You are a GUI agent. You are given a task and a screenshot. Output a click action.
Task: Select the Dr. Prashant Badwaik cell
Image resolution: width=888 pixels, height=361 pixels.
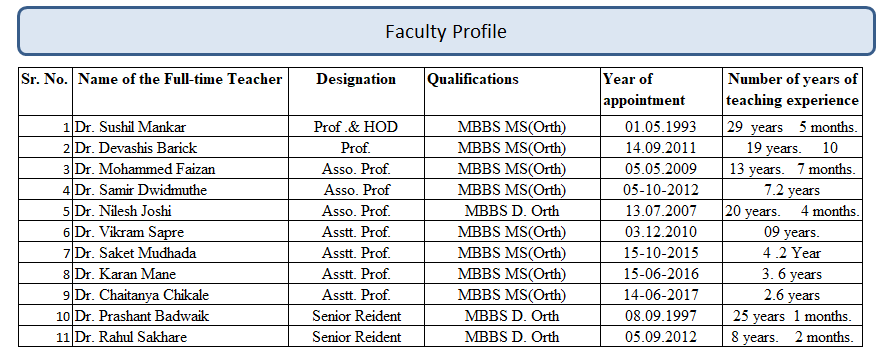point(181,315)
